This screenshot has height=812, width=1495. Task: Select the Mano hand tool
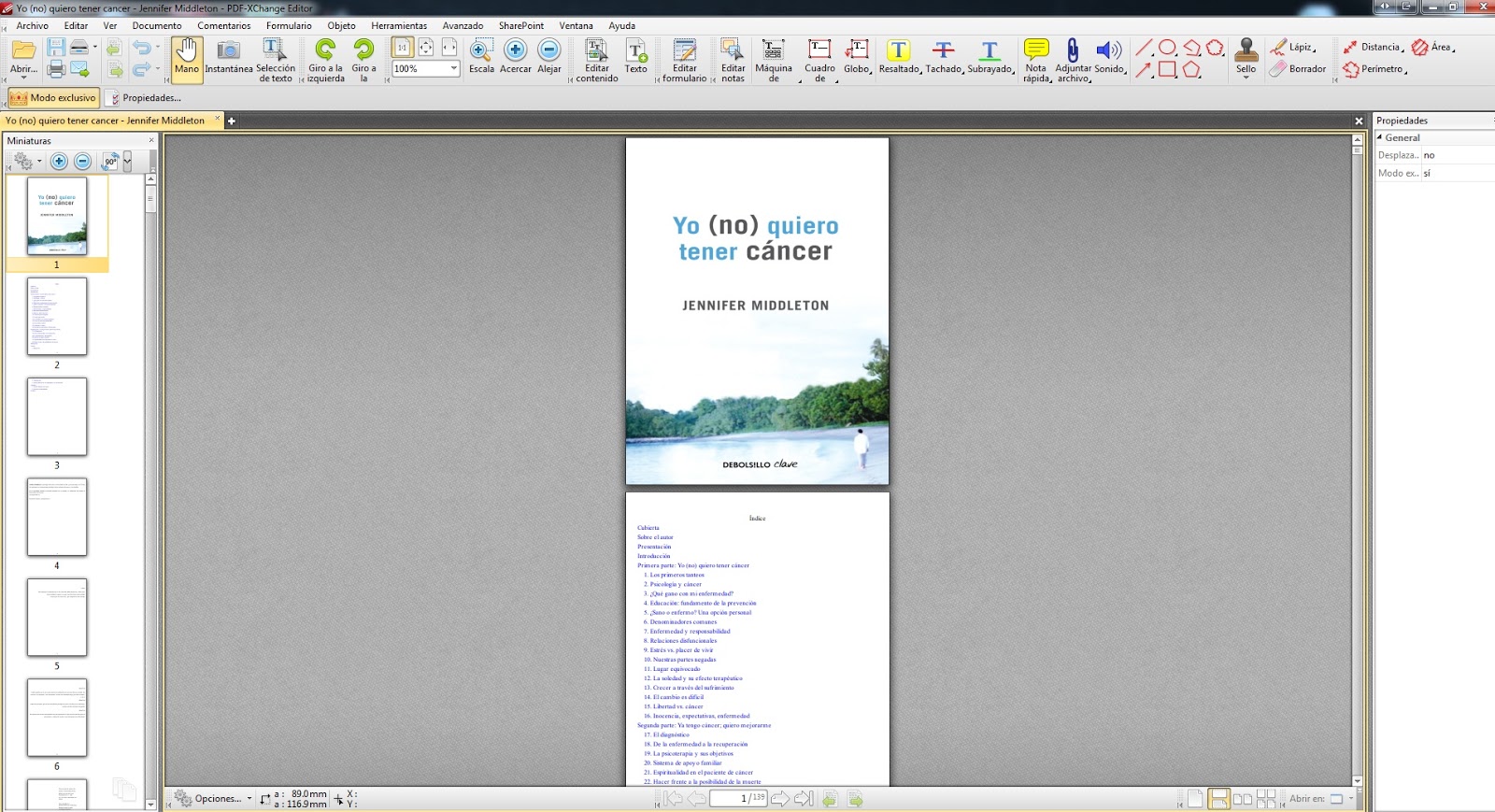tap(187, 60)
